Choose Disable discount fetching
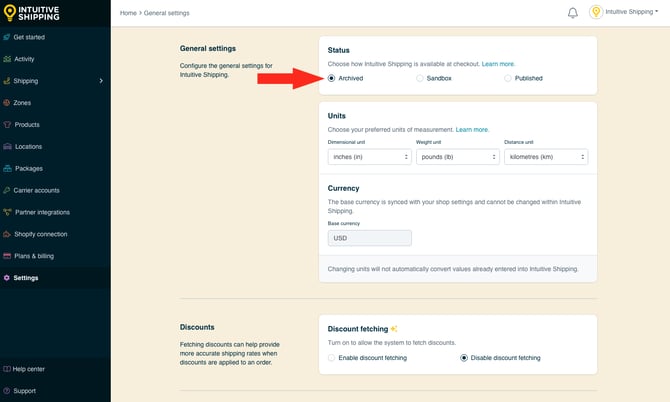This screenshot has height=402, width=670. pyautogui.click(x=464, y=358)
